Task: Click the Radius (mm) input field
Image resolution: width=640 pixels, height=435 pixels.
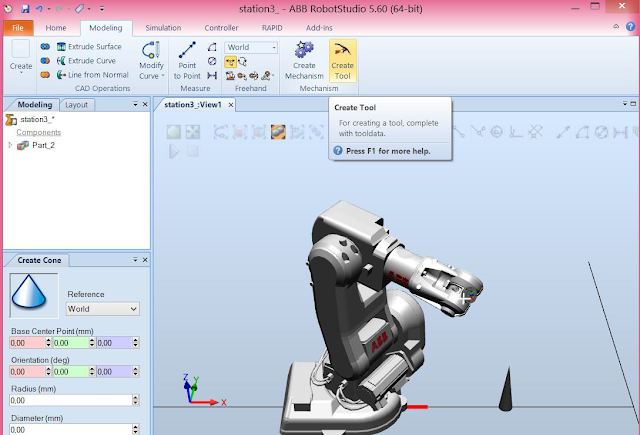Action: tap(71, 401)
